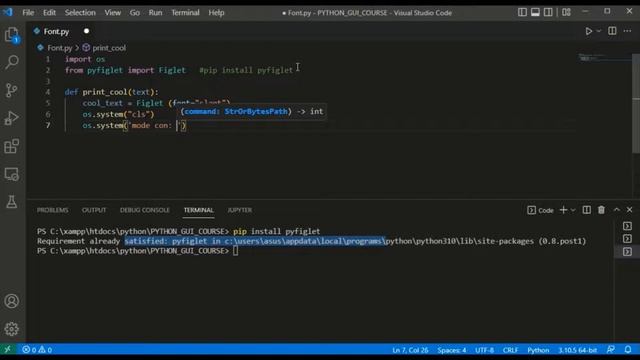The image size is (640, 360).
Task: Toggle secondary side bar layout icon
Action: pos(548,12)
